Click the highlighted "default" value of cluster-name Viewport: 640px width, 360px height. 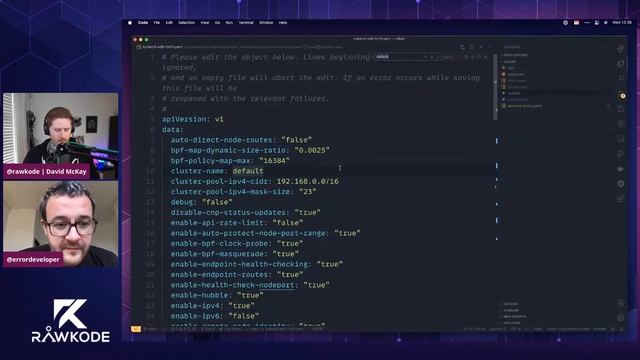tap(248, 171)
